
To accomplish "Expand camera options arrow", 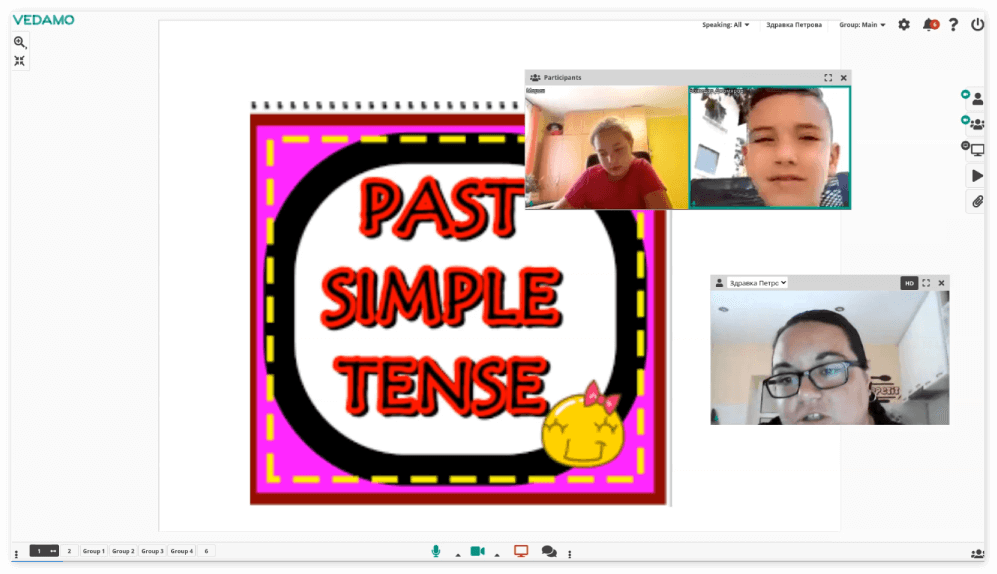I will [497, 555].
